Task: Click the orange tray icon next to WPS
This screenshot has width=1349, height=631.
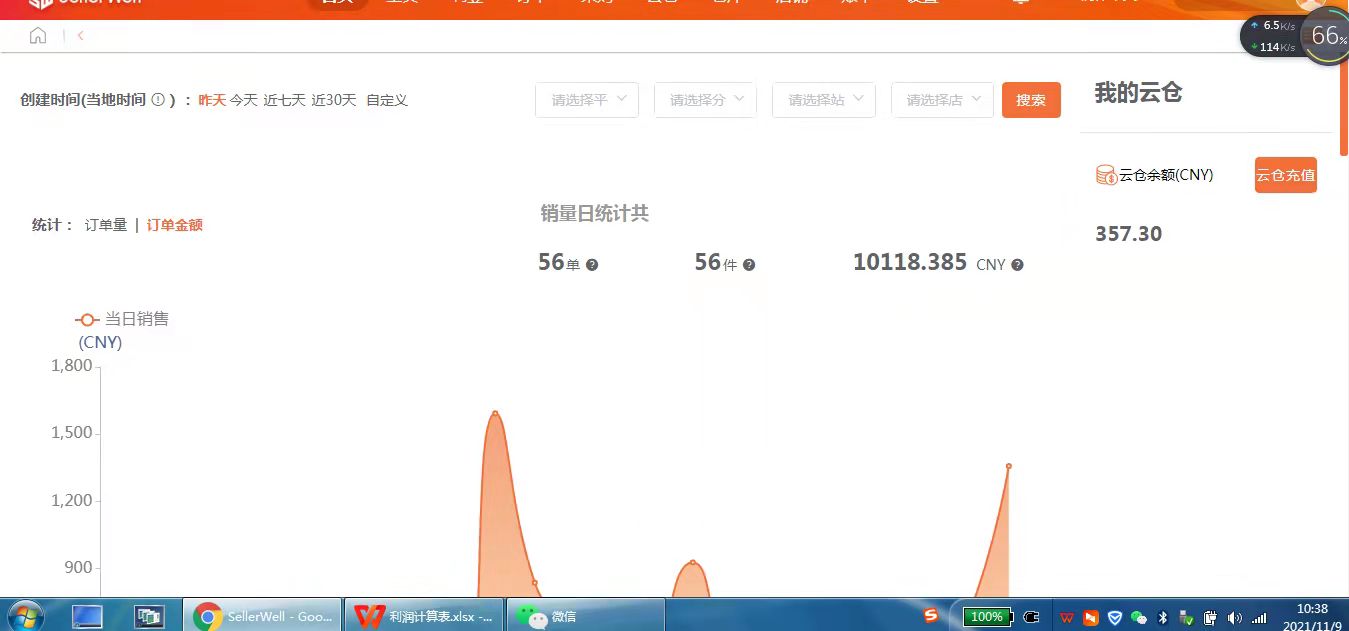Action: [x=1091, y=618]
